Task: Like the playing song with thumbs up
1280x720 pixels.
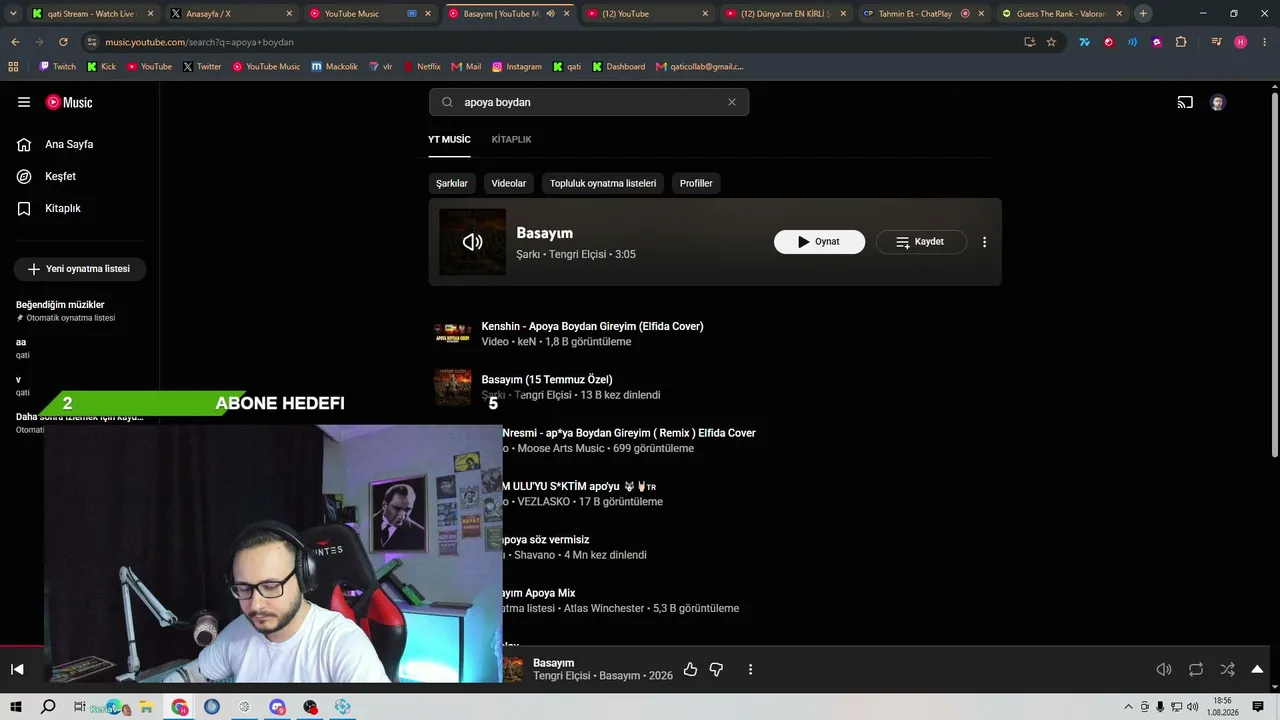Action: (x=690, y=669)
